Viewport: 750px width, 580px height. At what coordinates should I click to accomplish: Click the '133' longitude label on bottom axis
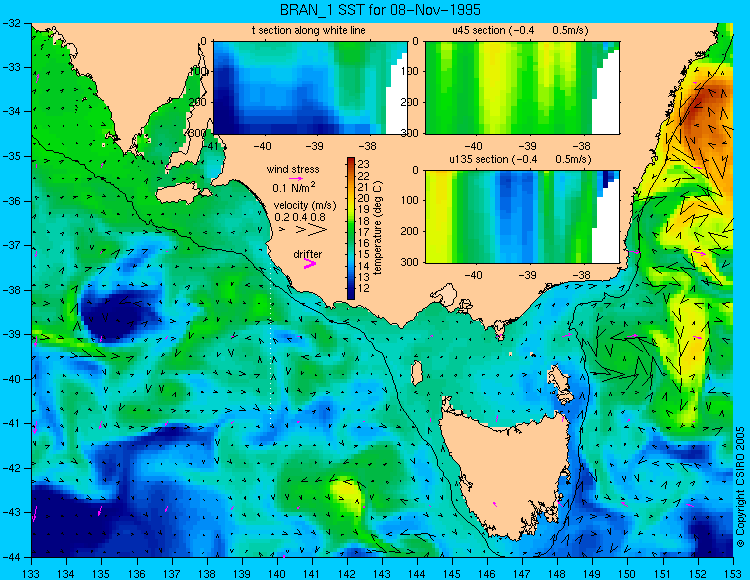pos(31,574)
